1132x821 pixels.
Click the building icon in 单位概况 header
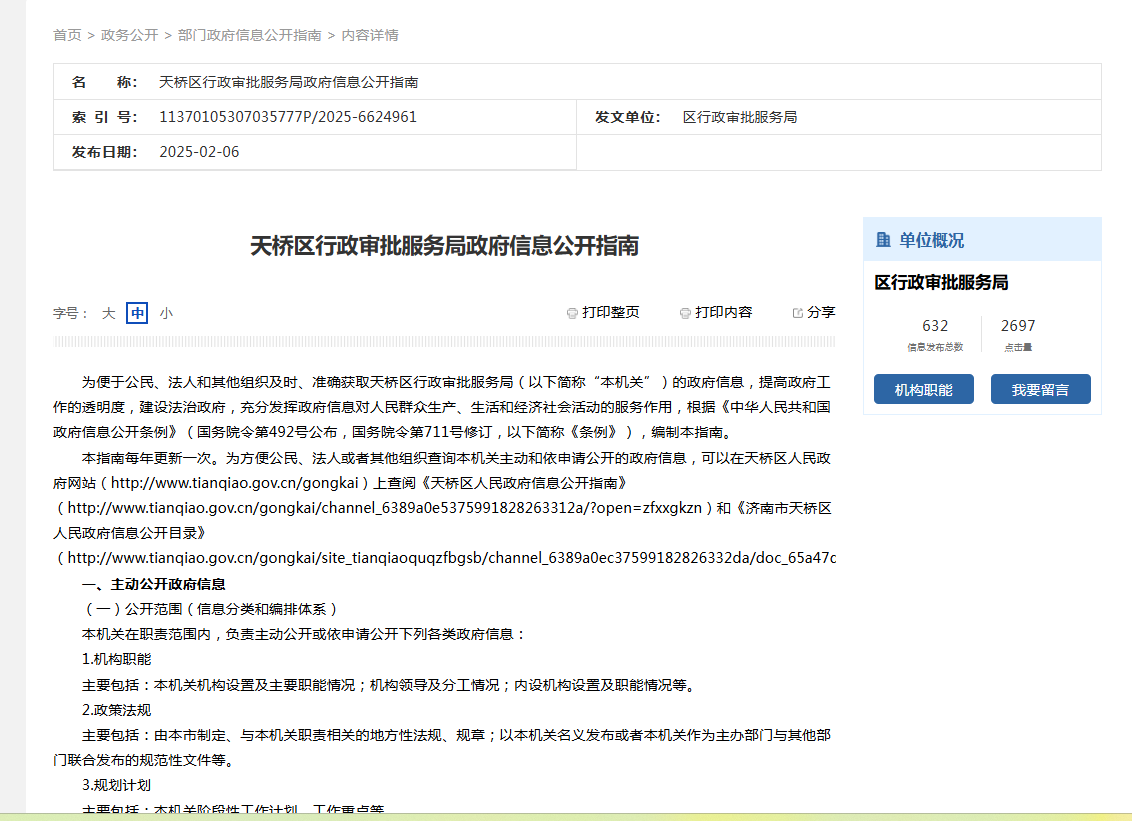[x=883, y=240]
